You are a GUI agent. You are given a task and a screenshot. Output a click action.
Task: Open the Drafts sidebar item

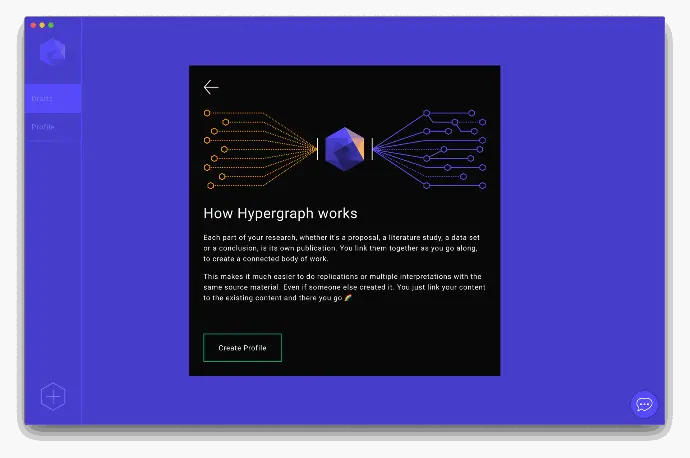click(x=53, y=99)
